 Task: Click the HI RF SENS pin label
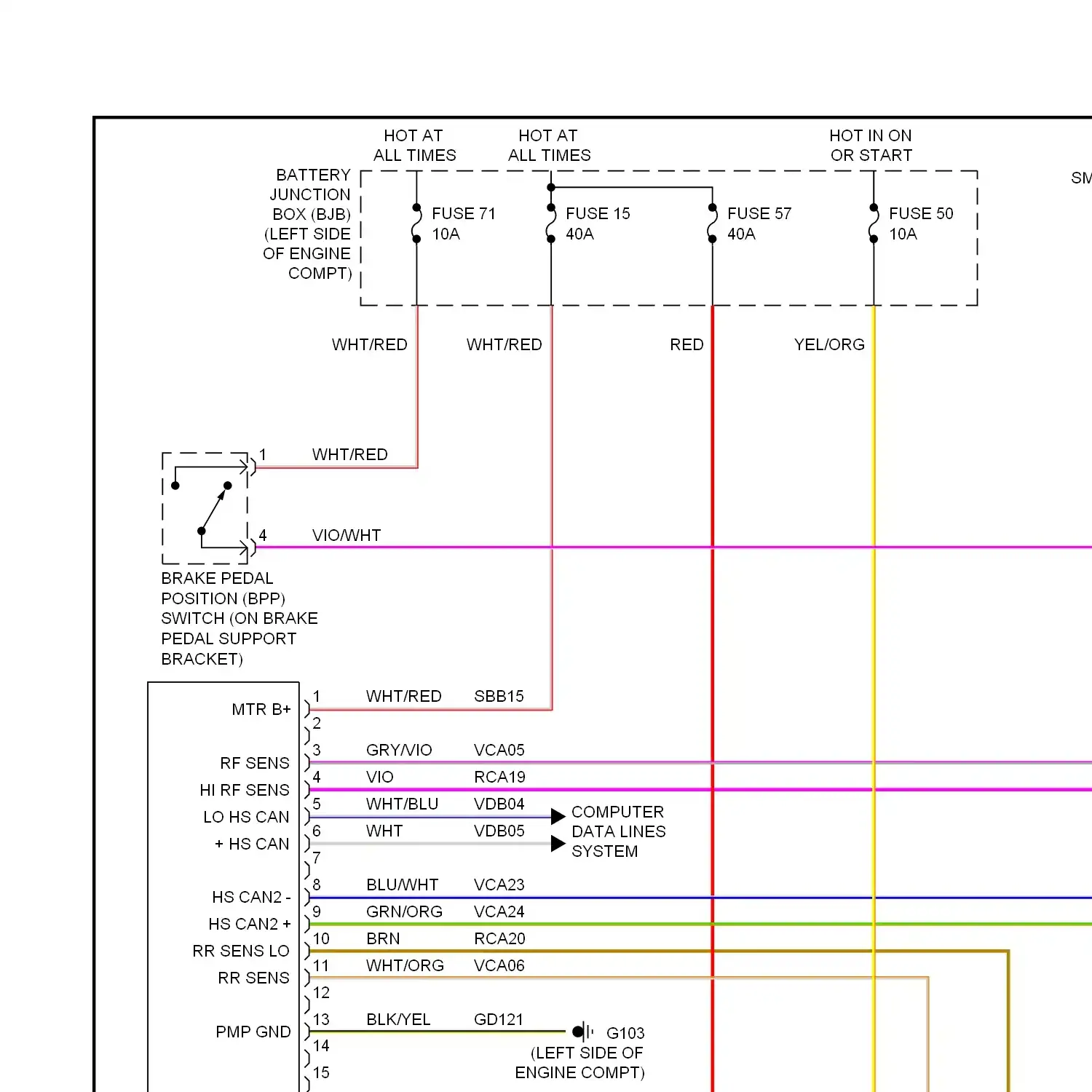tap(245, 790)
